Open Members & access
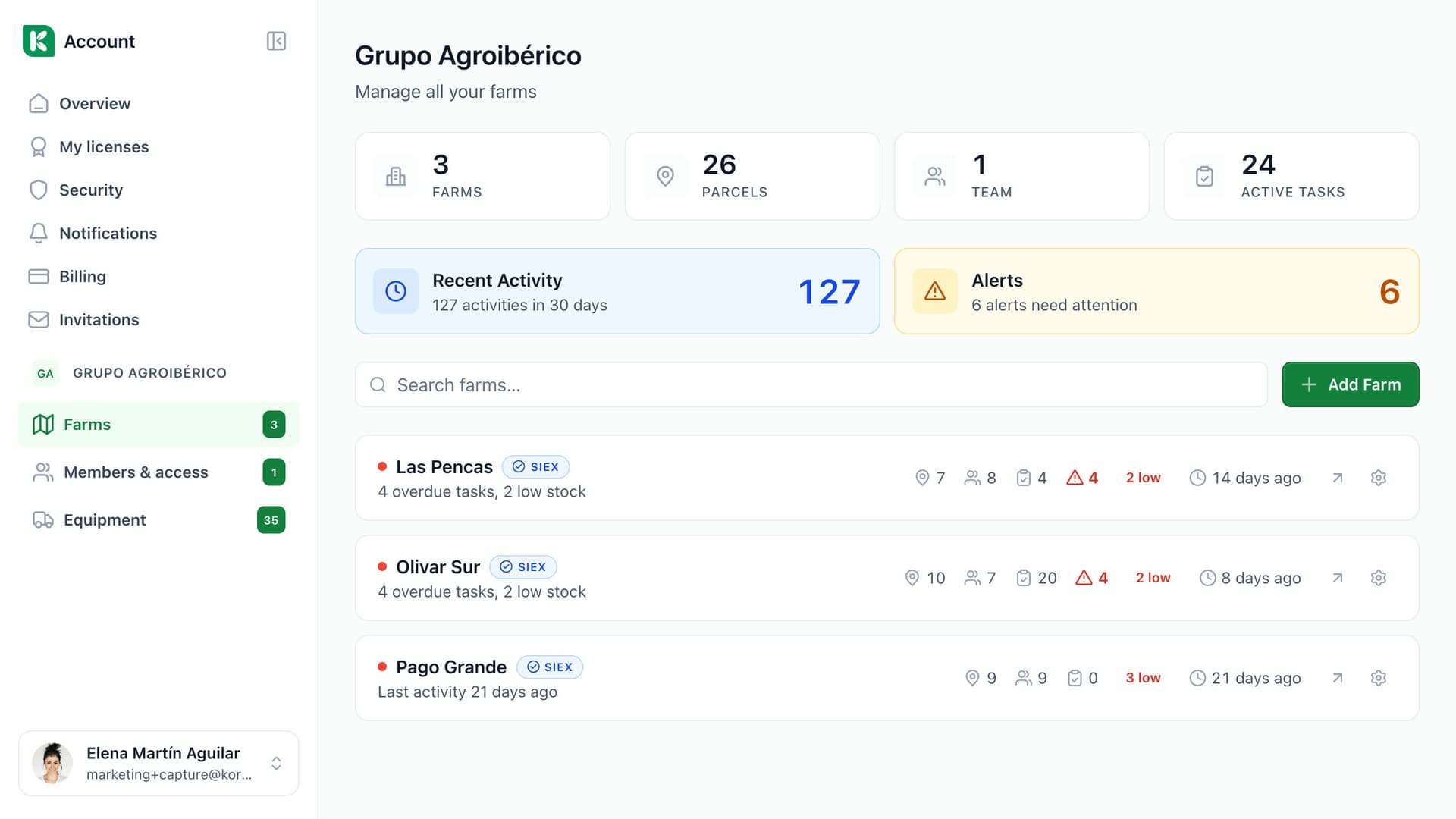This screenshot has height=819, width=1456. tap(158, 472)
